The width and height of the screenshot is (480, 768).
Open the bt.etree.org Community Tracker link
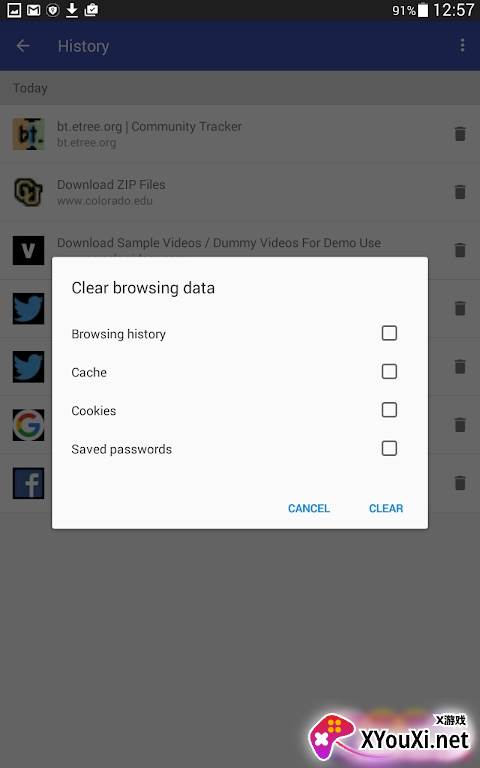149,126
